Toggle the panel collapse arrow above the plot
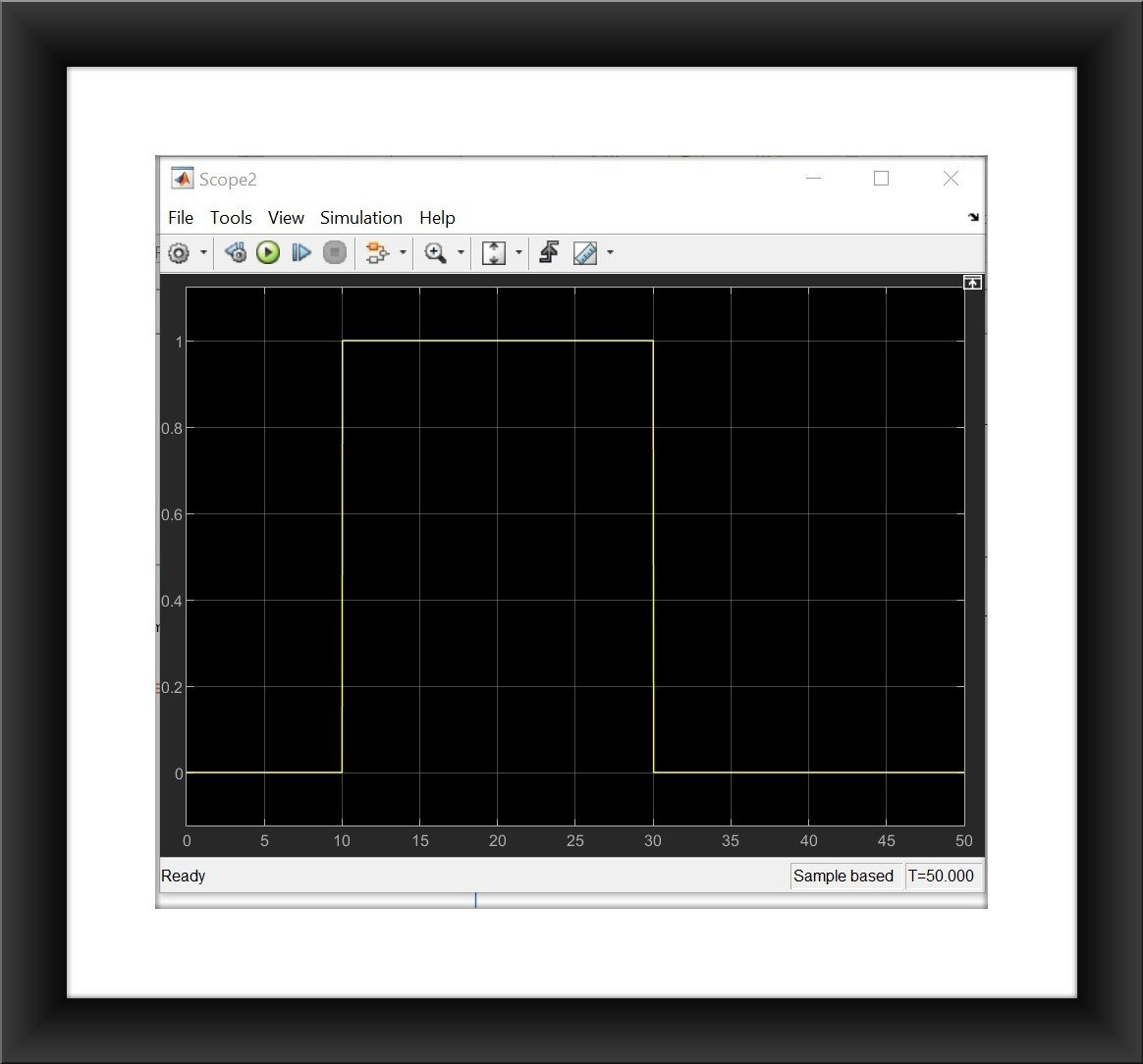Screen dimensions: 1143x1064 click(x=972, y=283)
